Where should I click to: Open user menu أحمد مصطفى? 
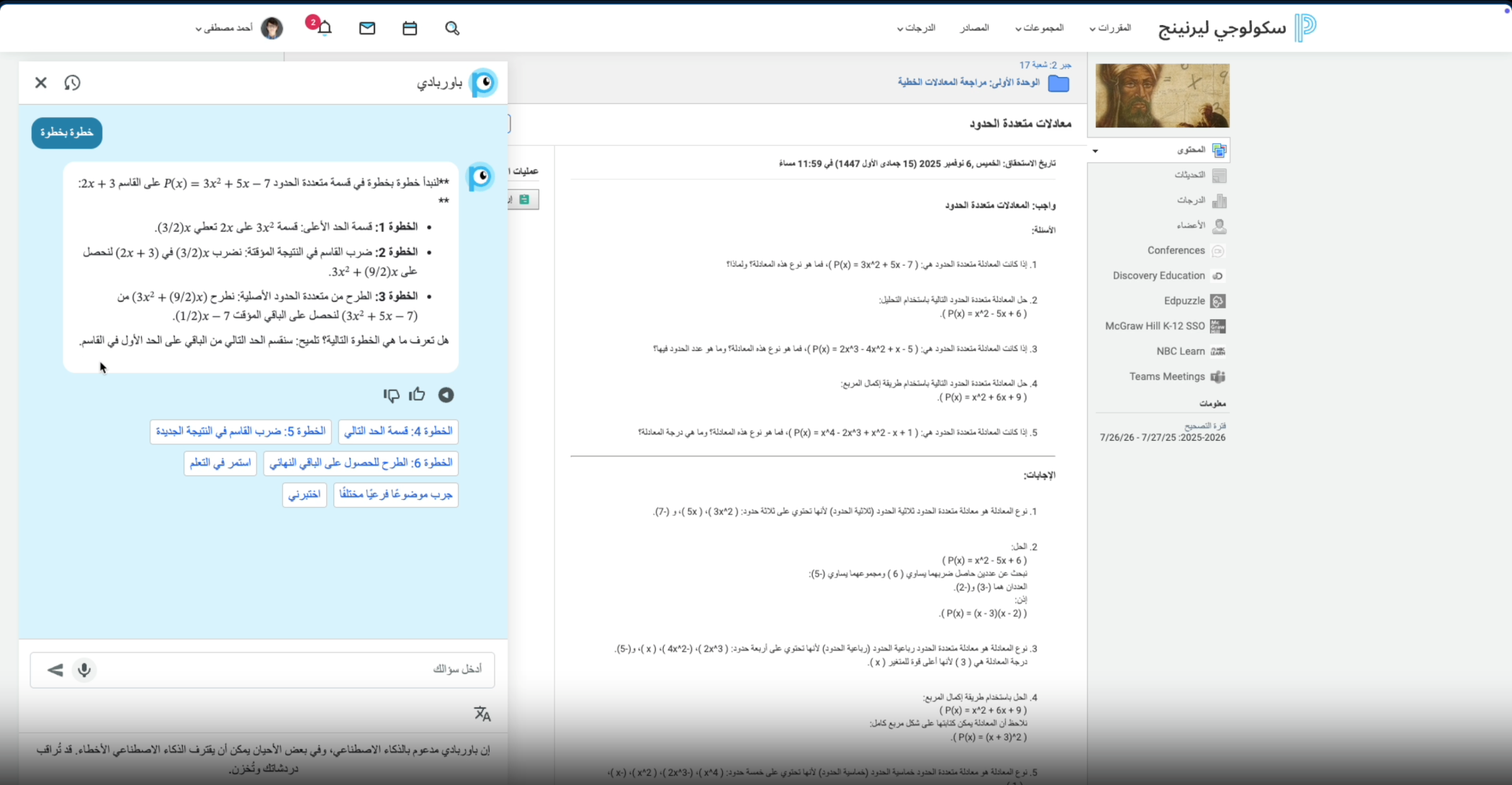pyautogui.click(x=225, y=28)
